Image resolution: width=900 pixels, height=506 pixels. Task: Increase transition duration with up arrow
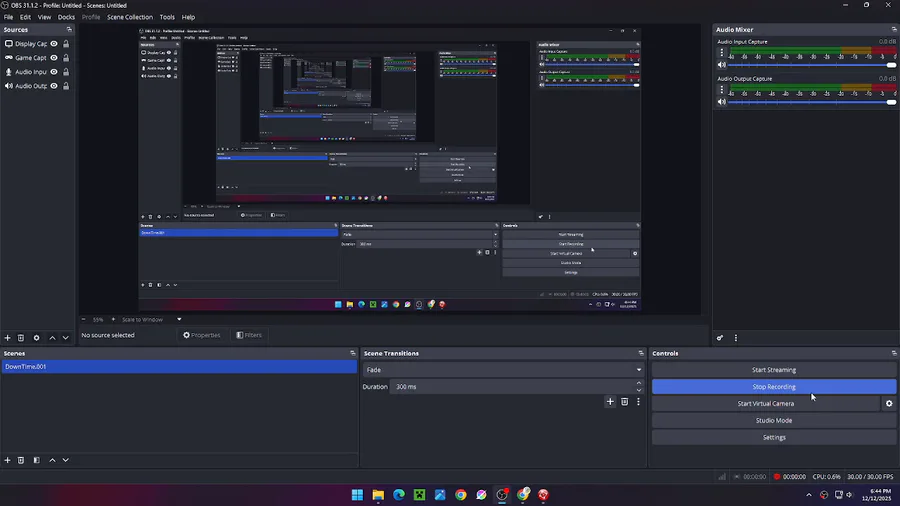pos(639,383)
